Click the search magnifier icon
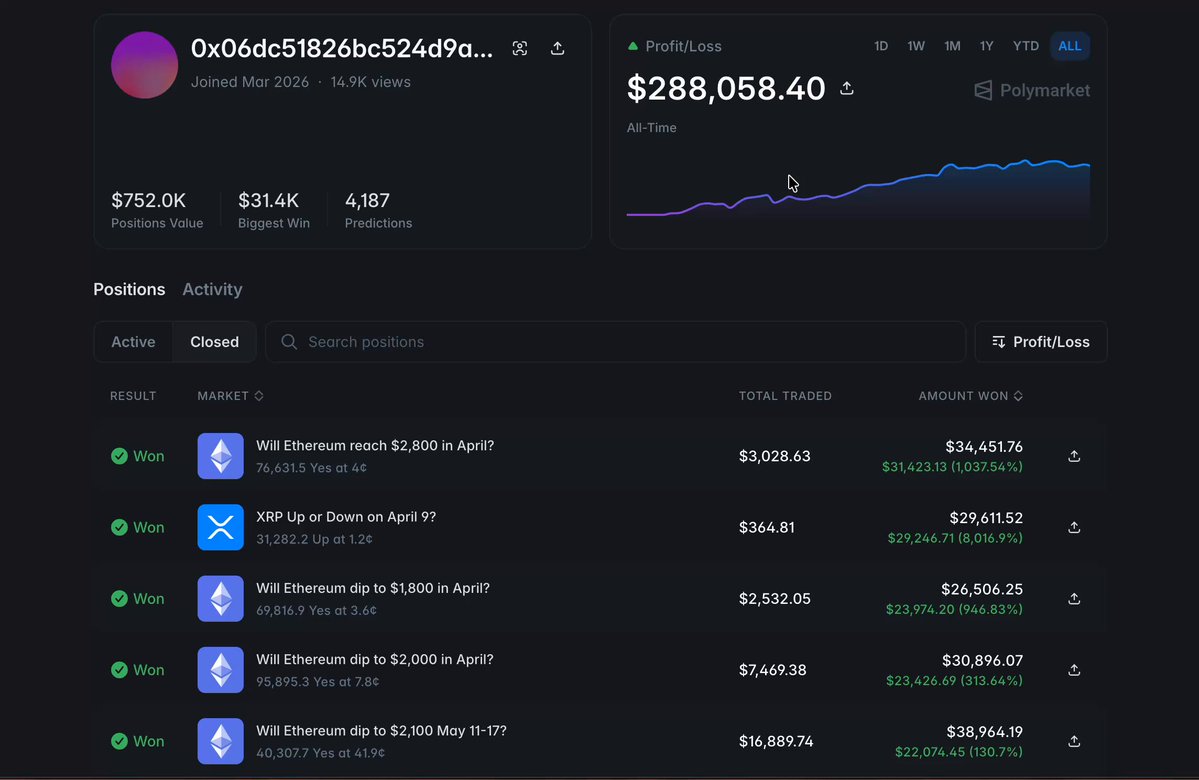1199x780 pixels. [289, 342]
